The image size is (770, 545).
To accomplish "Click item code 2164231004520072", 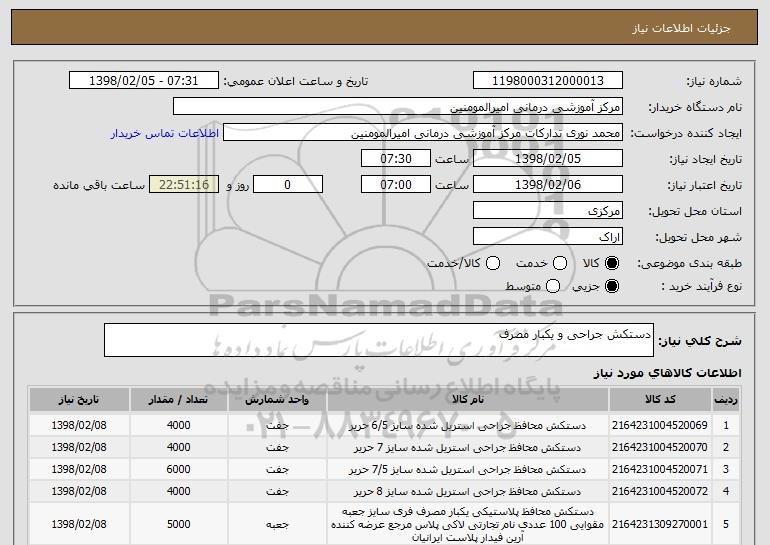I will point(660,491).
